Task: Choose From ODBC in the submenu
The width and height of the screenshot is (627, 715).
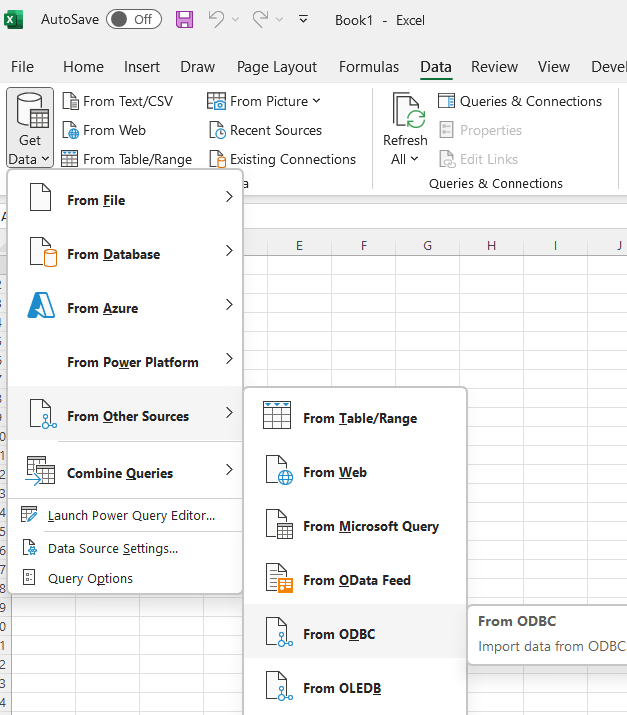Action: coord(355,632)
